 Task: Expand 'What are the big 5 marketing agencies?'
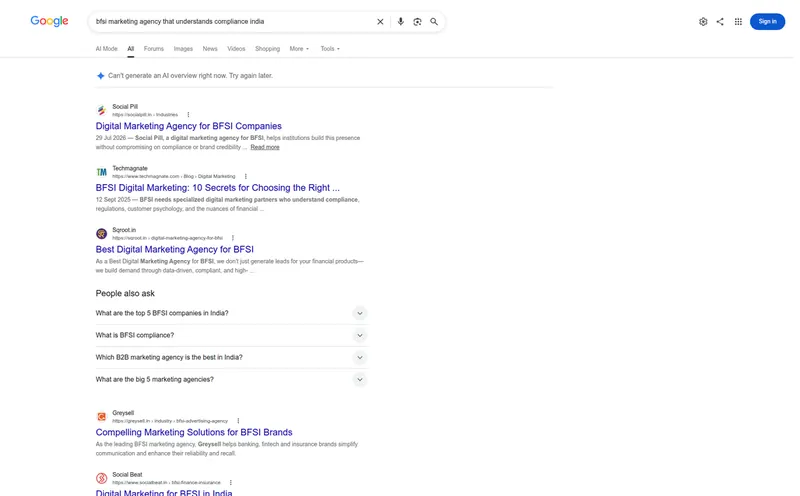pos(360,380)
